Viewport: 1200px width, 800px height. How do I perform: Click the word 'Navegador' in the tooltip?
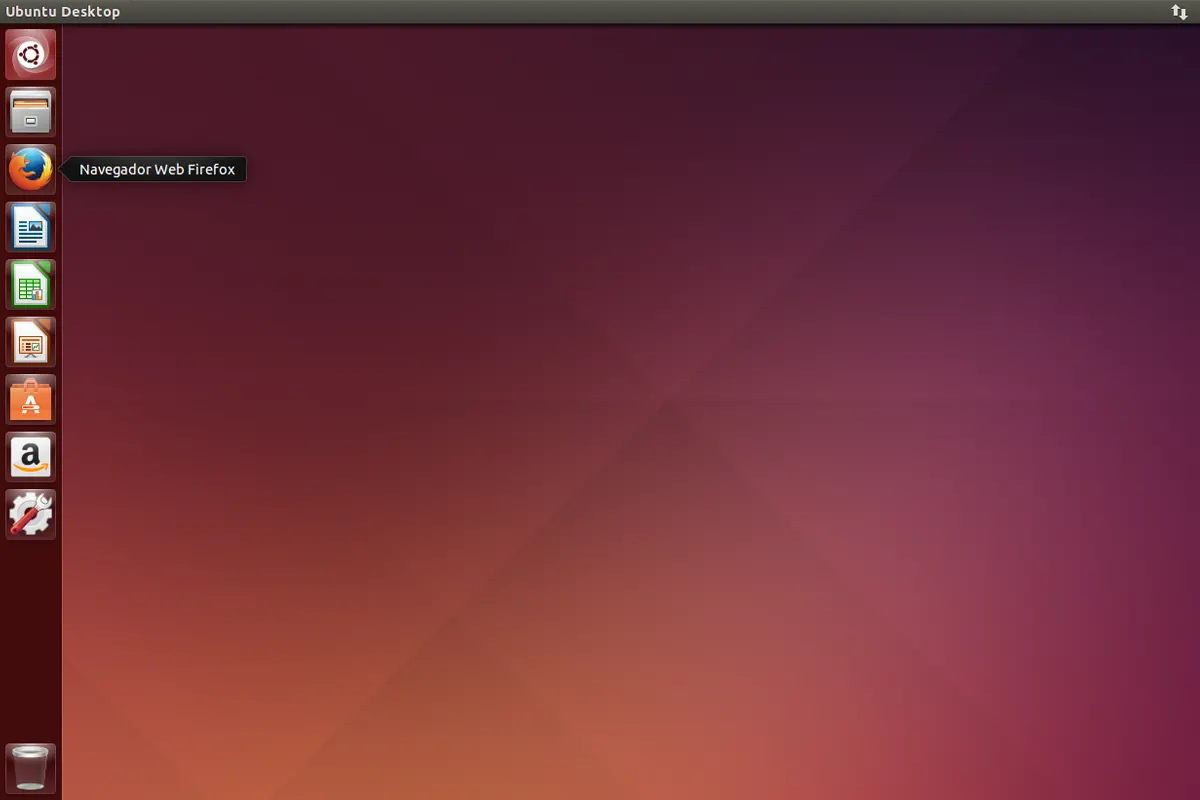click(111, 170)
